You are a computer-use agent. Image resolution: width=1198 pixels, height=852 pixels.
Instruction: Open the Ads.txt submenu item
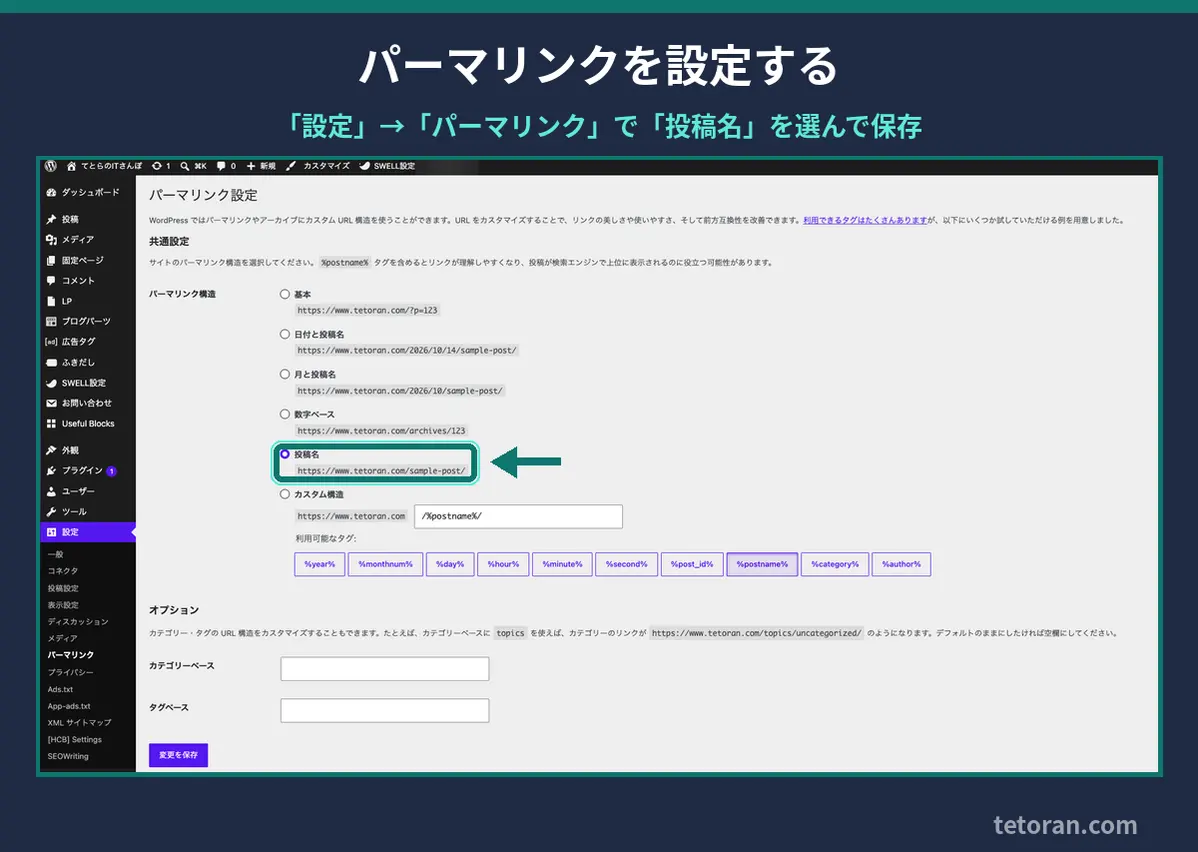tap(60, 689)
